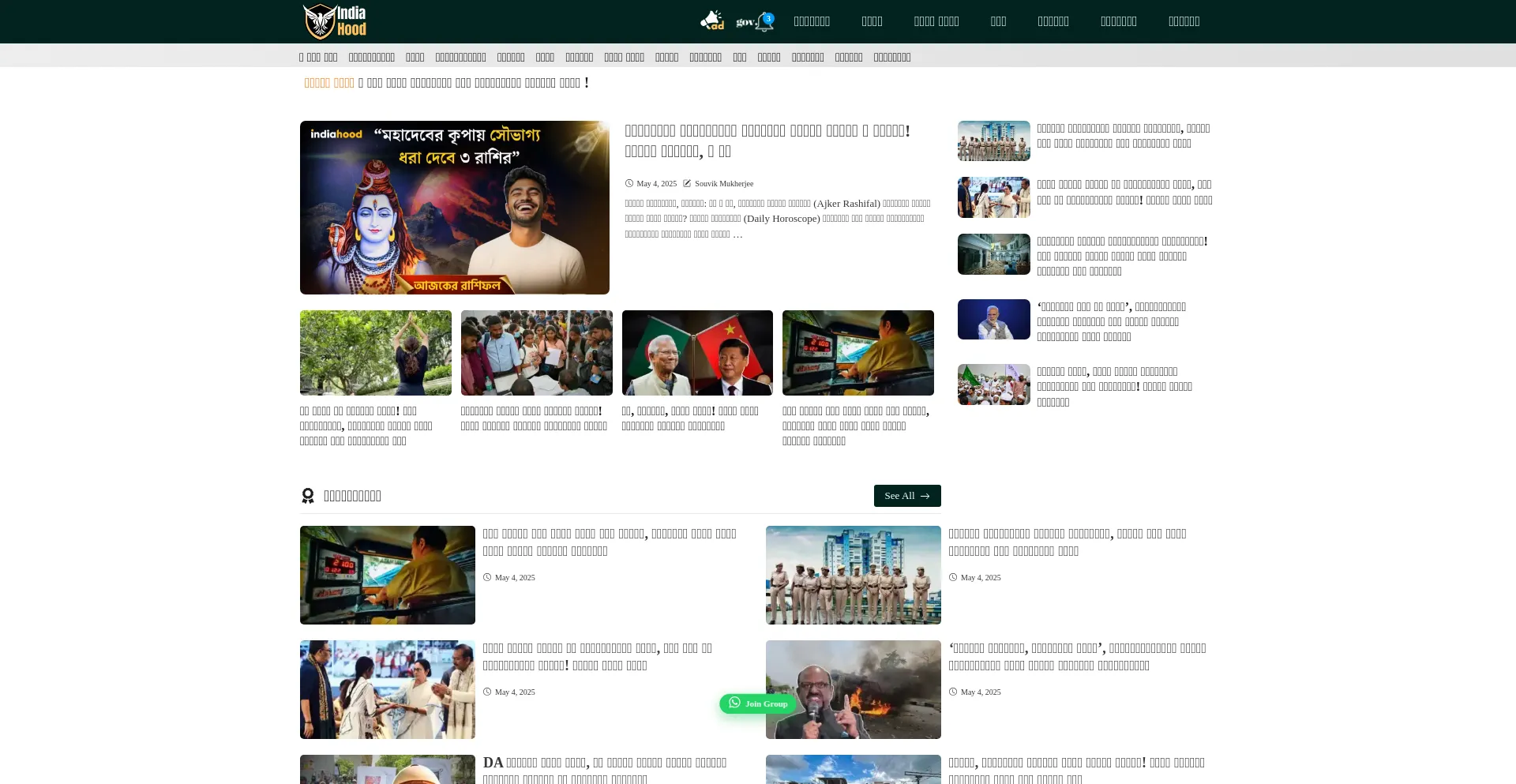Open the burning vehicle speaker thumbnail
This screenshot has height=784, width=1516.
tap(854, 689)
